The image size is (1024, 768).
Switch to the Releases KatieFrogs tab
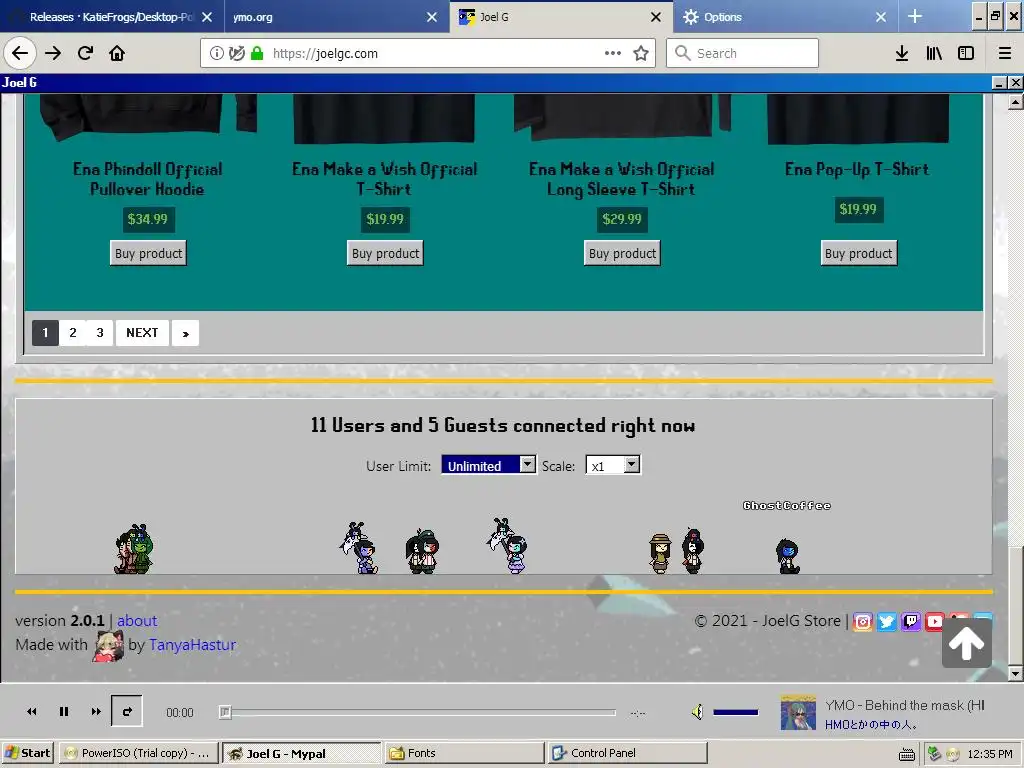click(x=111, y=17)
